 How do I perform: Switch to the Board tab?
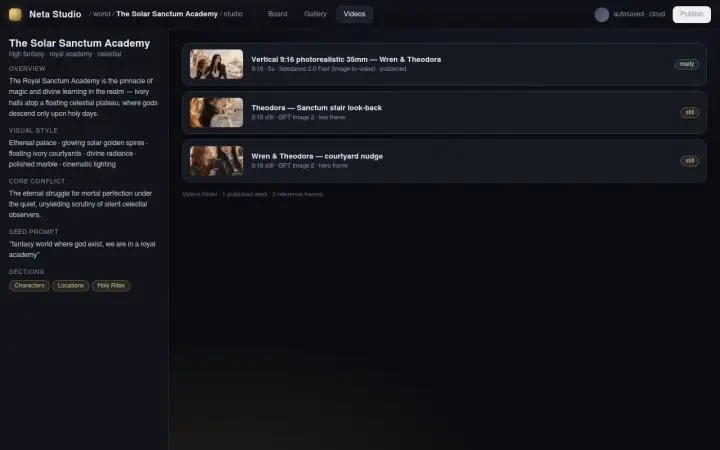point(277,14)
